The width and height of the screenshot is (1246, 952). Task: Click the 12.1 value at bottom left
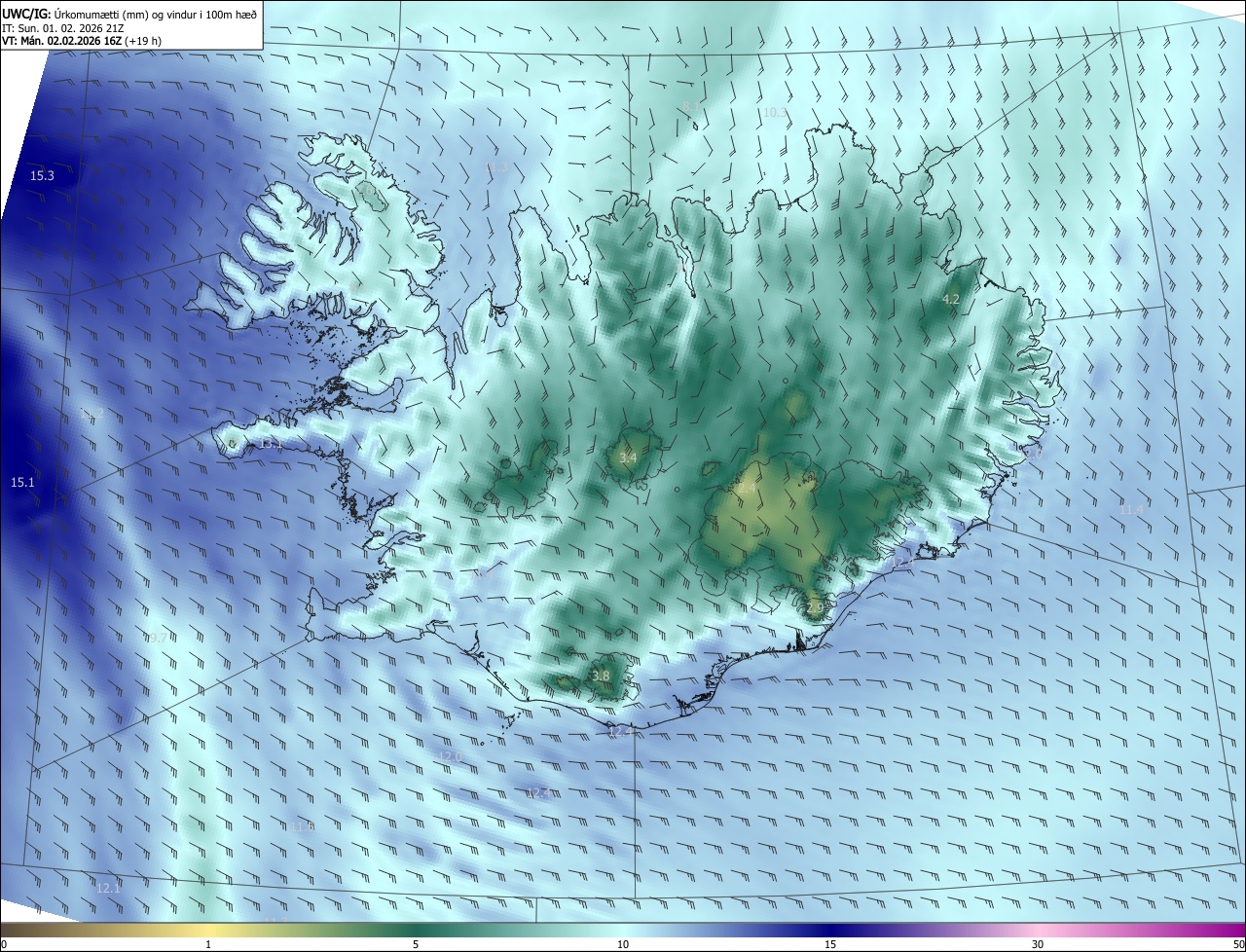pos(108,888)
